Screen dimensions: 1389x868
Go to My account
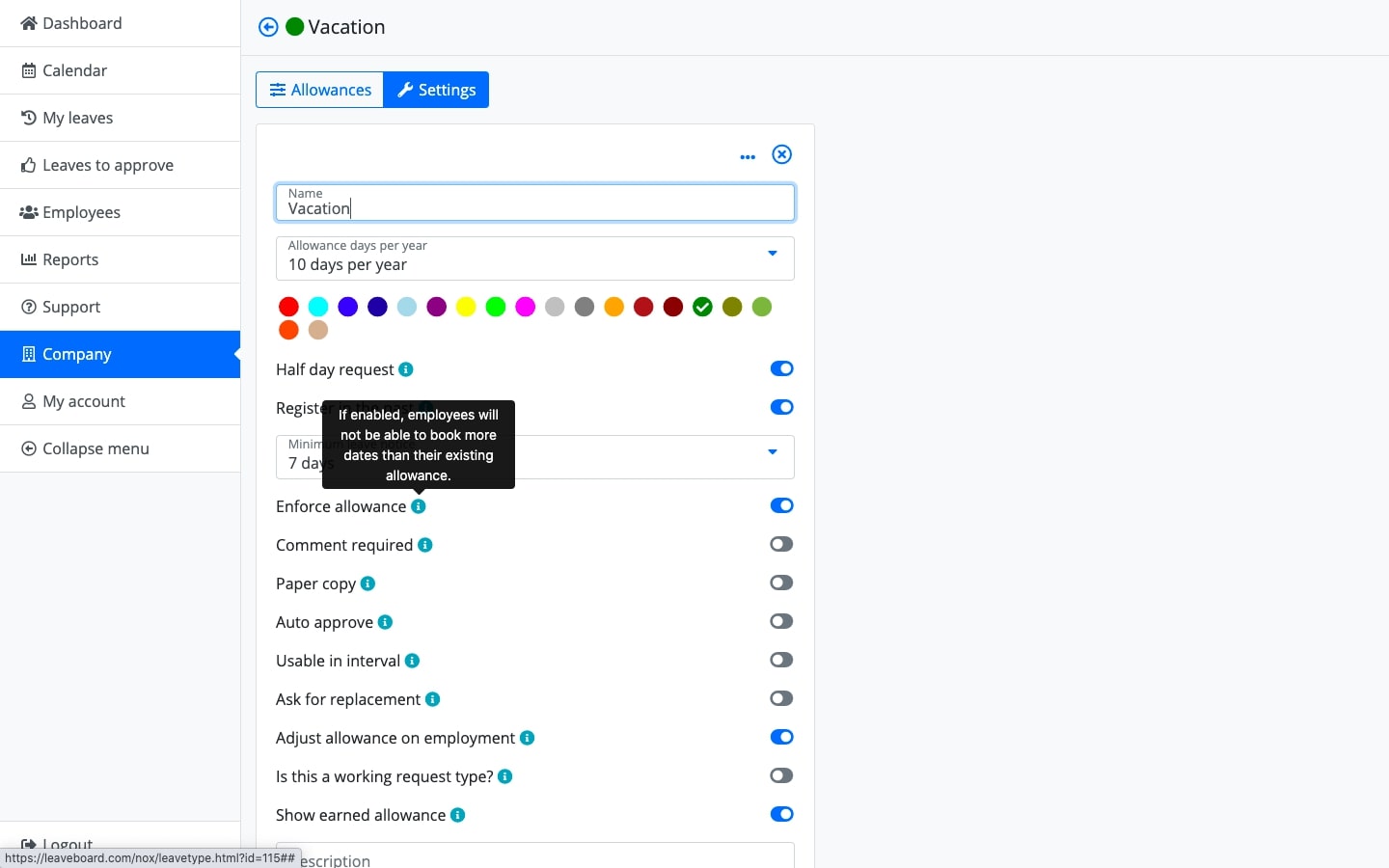83,401
